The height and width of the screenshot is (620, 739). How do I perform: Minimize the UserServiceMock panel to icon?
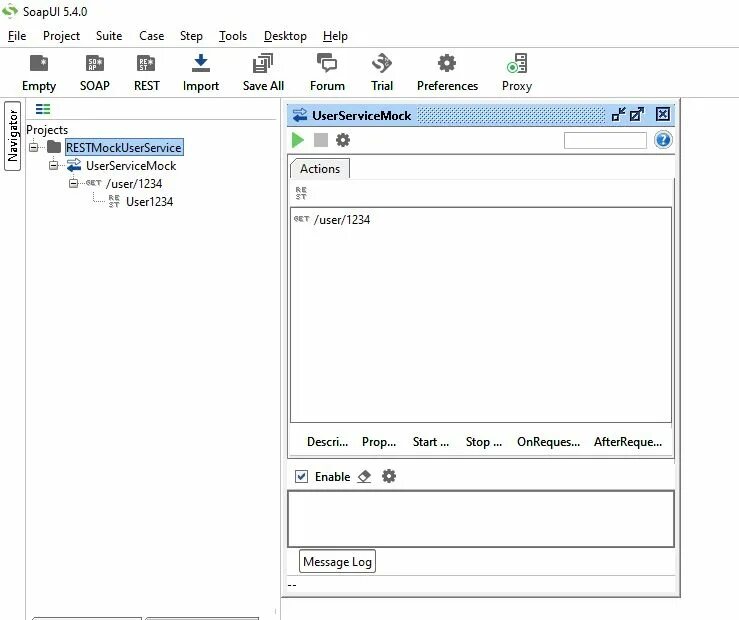tap(618, 114)
